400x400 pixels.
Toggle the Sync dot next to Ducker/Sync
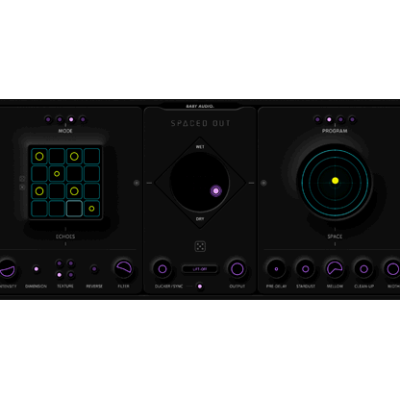click(x=200, y=286)
